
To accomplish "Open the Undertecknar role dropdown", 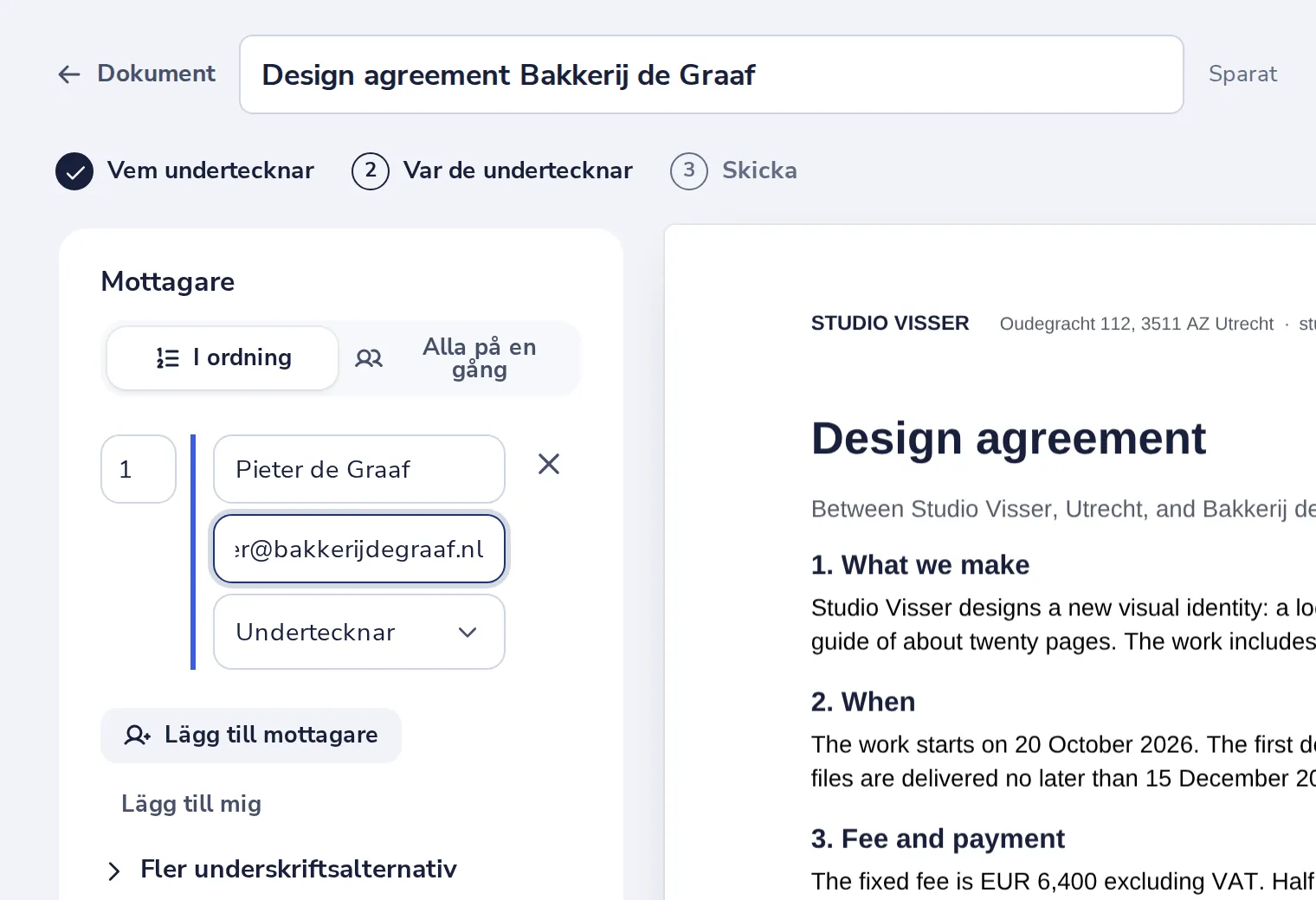I will (x=359, y=632).
